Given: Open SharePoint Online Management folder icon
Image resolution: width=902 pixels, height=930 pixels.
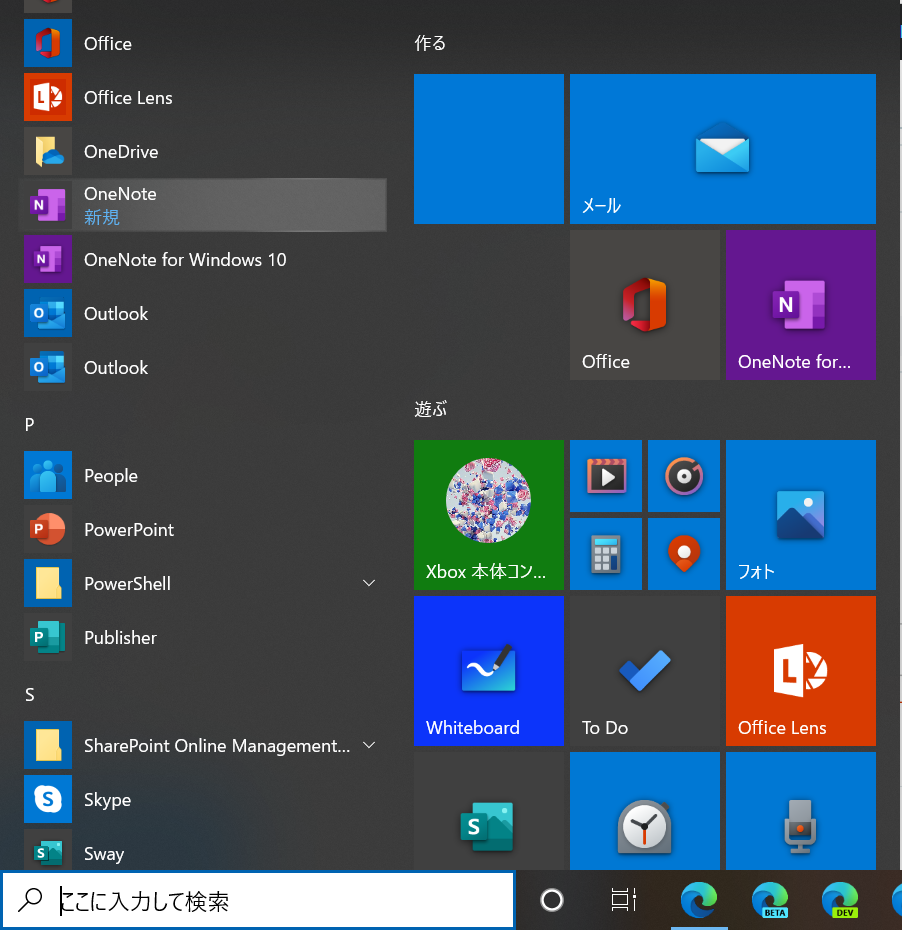Looking at the screenshot, I should click(x=48, y=745).
